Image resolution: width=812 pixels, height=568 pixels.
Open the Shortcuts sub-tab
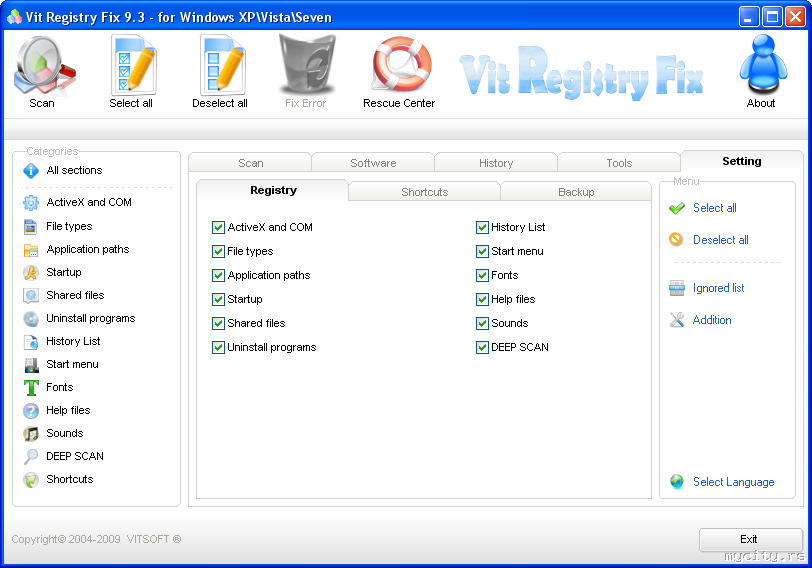tap(424, 192)
